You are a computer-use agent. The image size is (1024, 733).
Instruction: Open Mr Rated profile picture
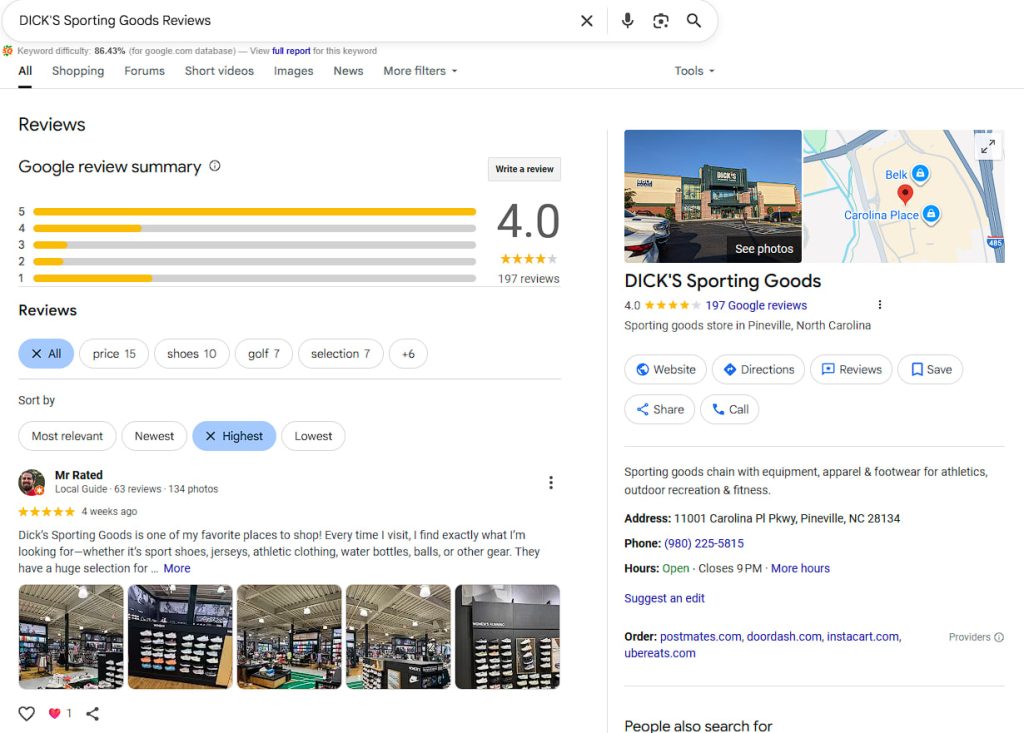click(x=31, y=482)
